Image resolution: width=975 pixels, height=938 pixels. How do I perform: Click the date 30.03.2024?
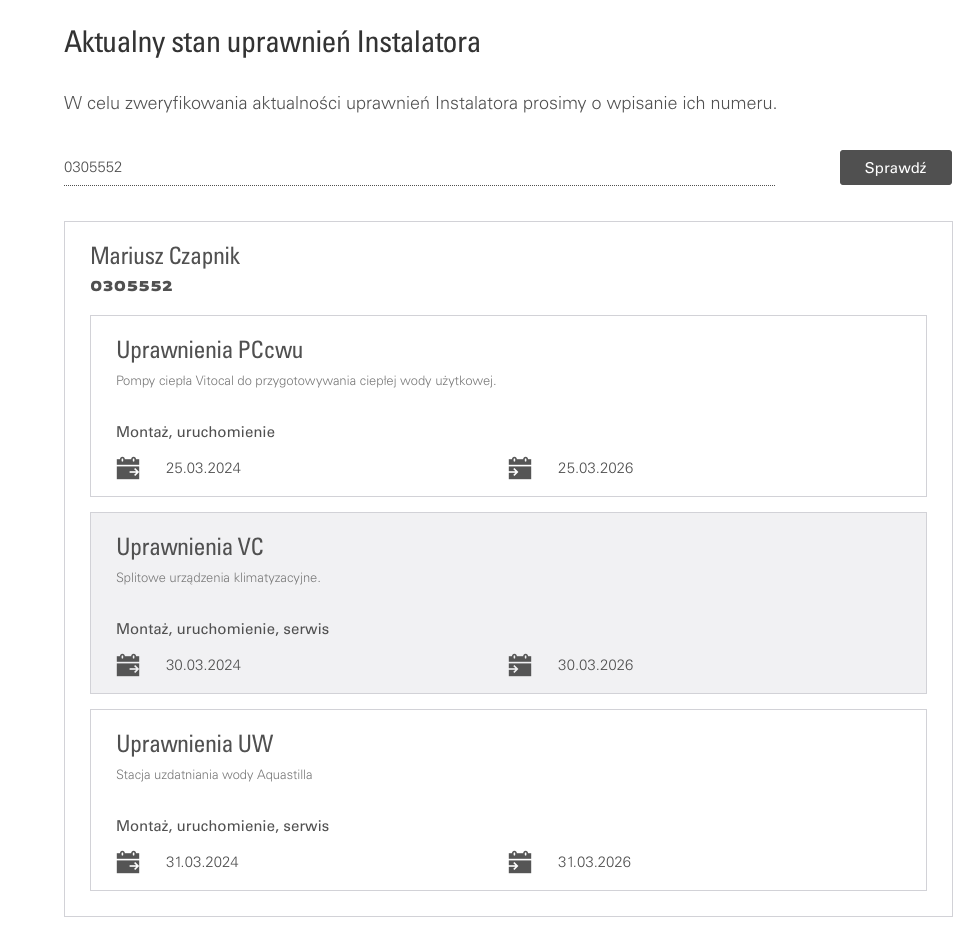pos(203,665)
